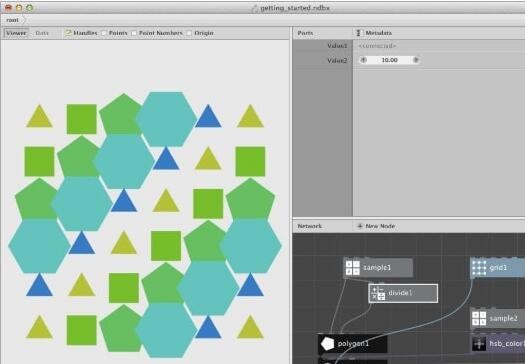Decrease Value2 with left stepper arrow

tap(363, 60)
